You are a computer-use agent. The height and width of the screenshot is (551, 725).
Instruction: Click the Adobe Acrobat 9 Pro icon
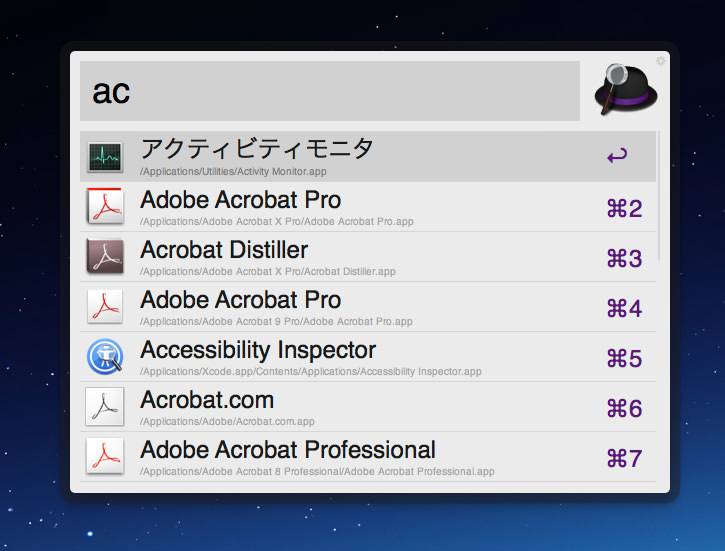click(x=105, y=306)
